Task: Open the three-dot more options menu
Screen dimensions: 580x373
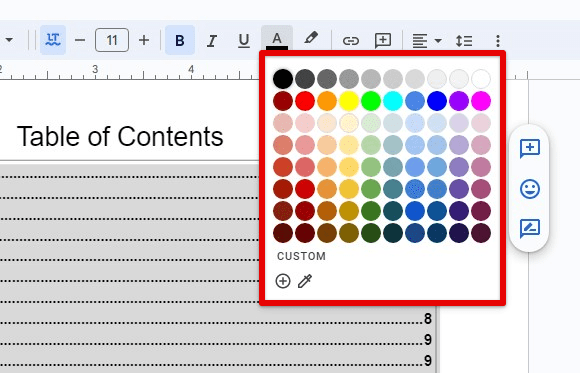Action: [498, 40]
